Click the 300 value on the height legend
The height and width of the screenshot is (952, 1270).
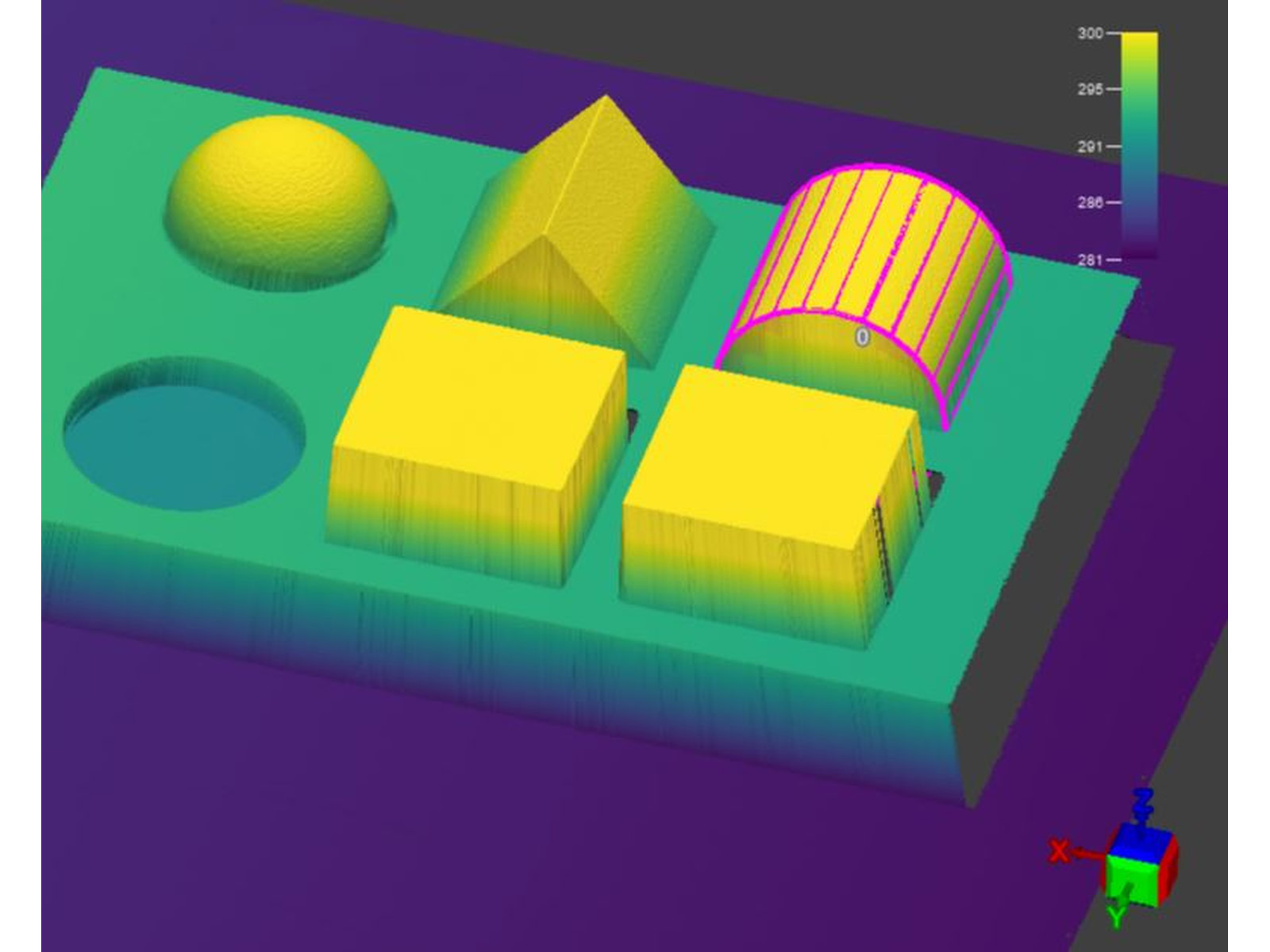pyautogui.click(x=1089, y=33)
